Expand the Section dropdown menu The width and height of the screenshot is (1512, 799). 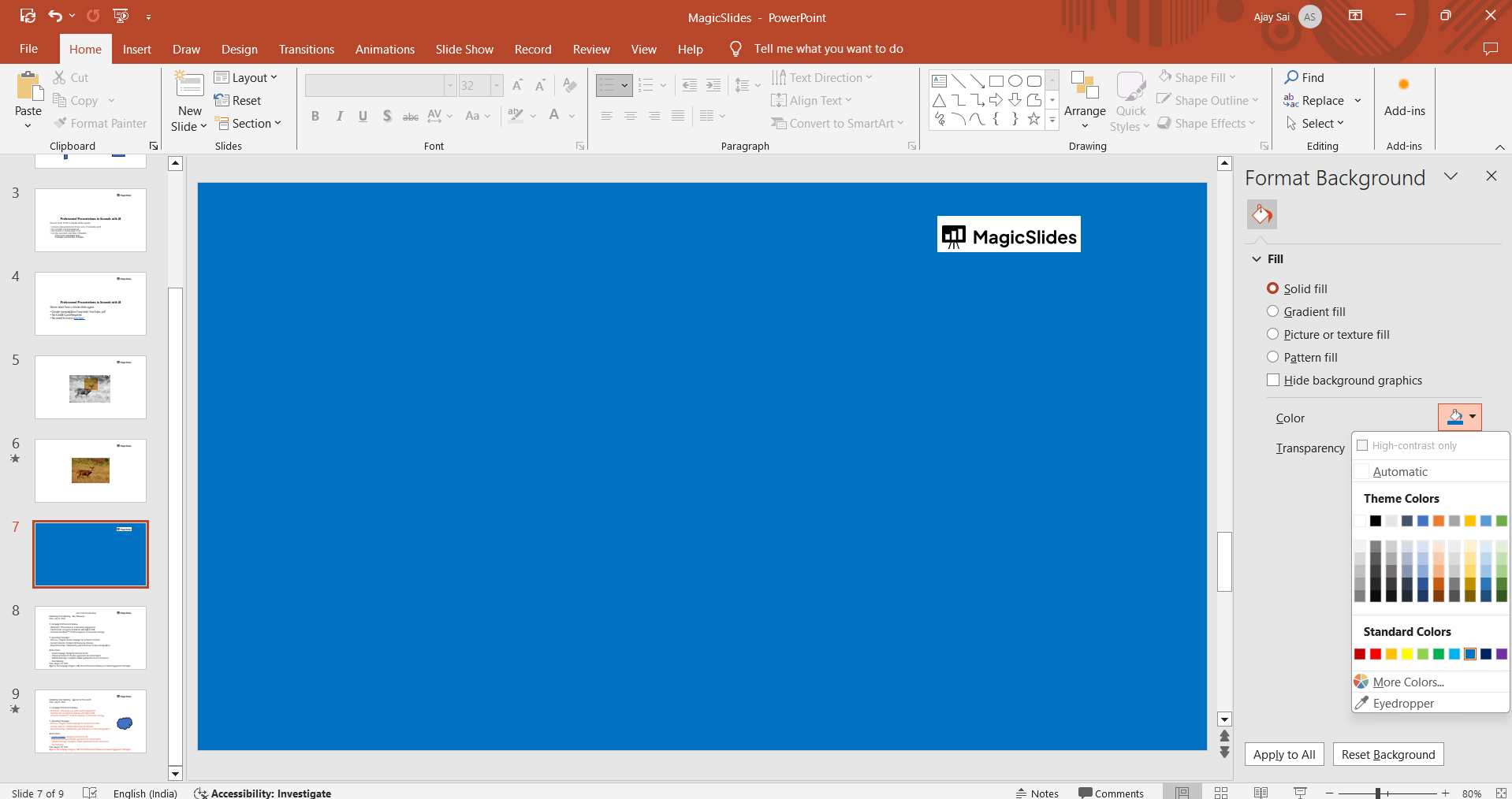click(x=246, y=123)
